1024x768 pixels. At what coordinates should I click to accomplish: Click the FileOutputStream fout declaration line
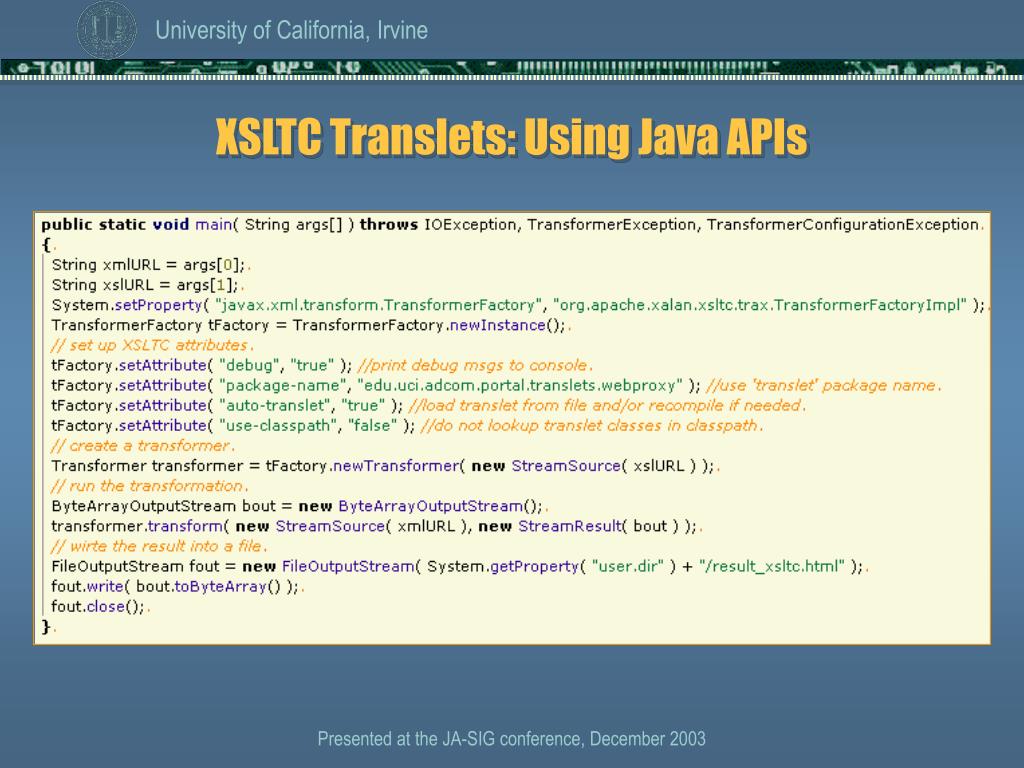coord(458,566)
